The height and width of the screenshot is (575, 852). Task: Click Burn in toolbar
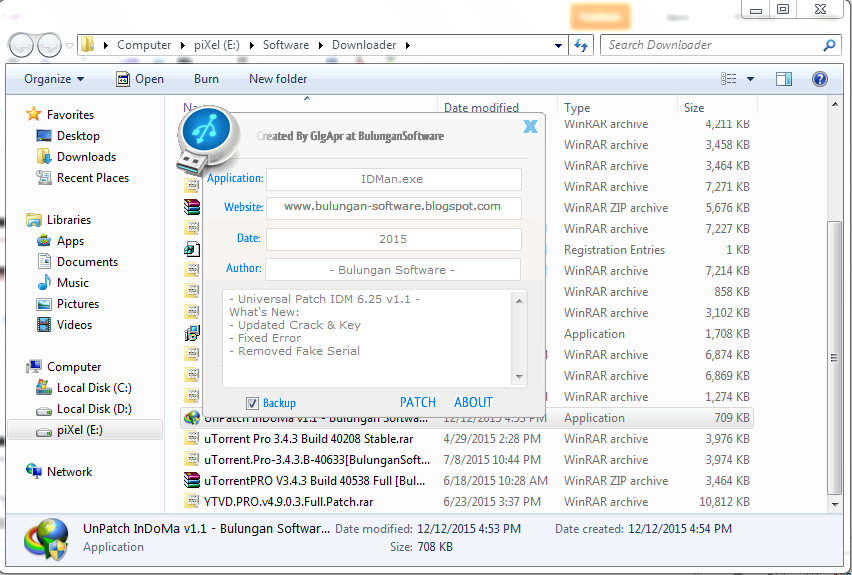click(x=206, y=79)
